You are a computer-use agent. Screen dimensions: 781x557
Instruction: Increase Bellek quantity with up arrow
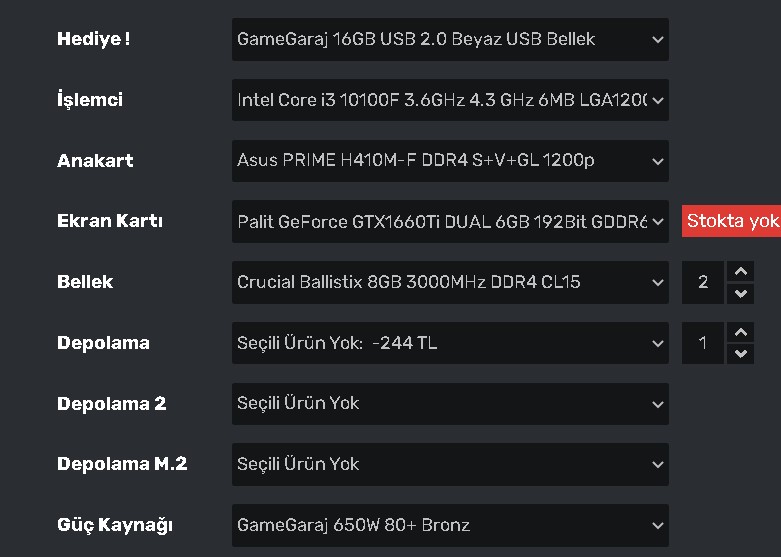741,272
